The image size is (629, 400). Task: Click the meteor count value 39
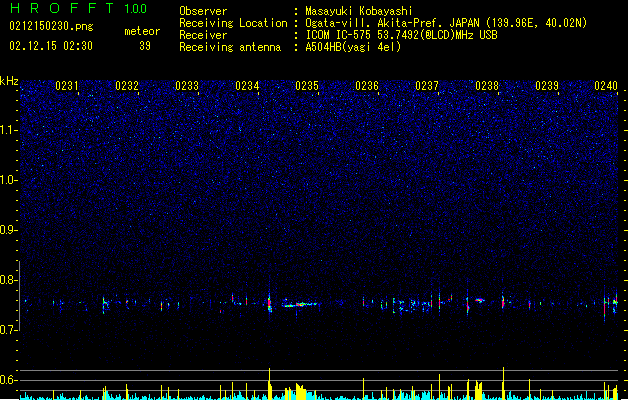pyautogui.click(x=145, y=46)
